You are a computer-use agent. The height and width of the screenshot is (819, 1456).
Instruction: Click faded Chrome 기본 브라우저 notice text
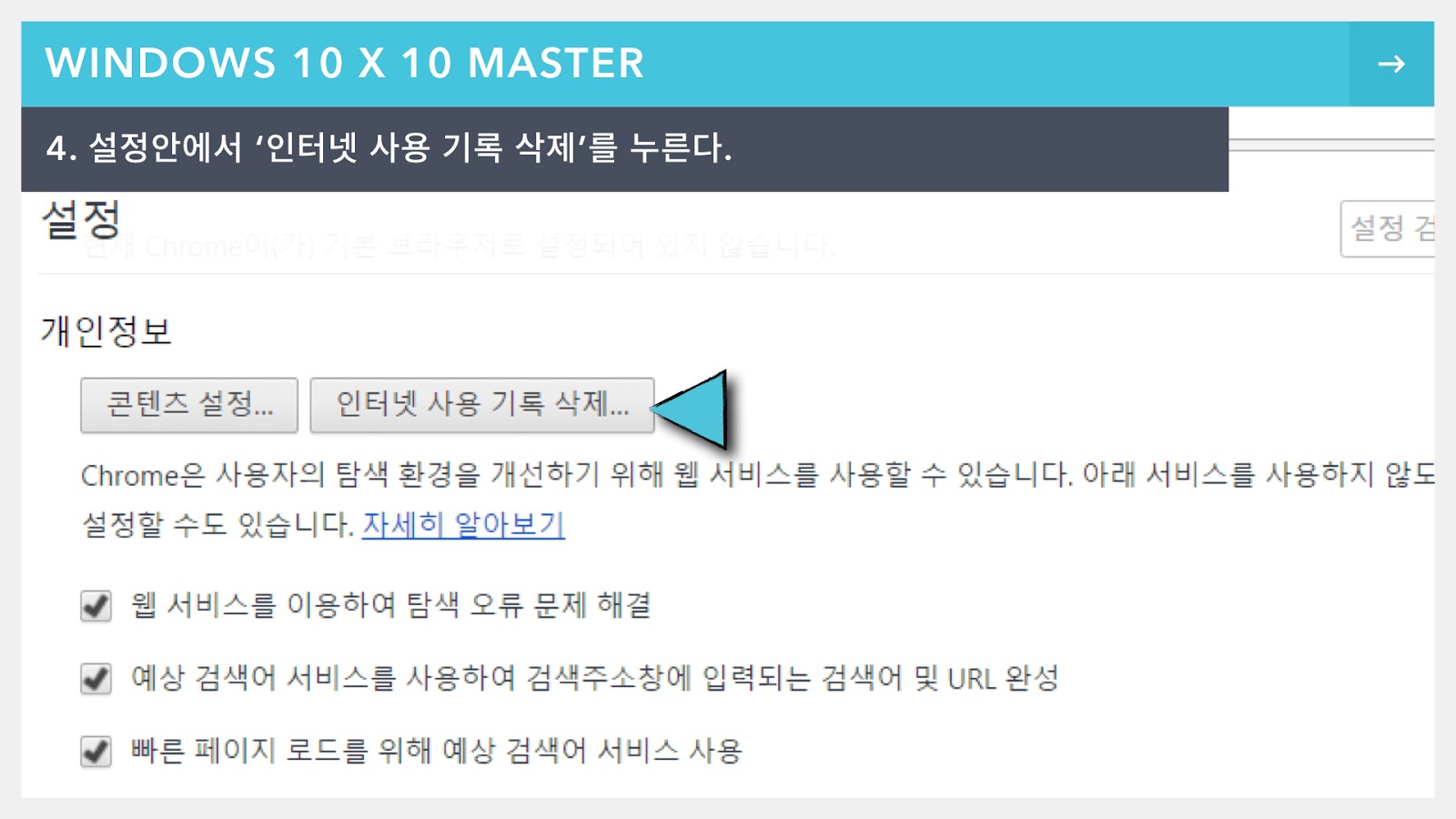(x=460, y=246)
